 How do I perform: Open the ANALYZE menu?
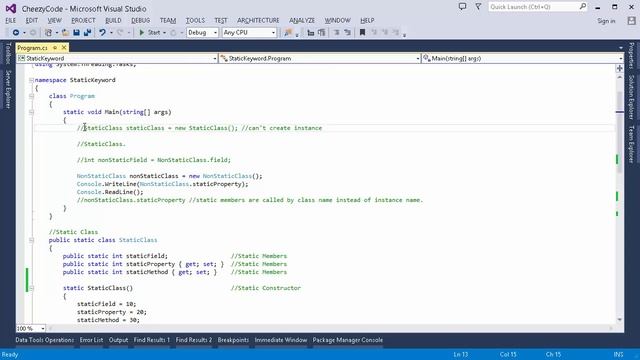click(x=302, y=20)
